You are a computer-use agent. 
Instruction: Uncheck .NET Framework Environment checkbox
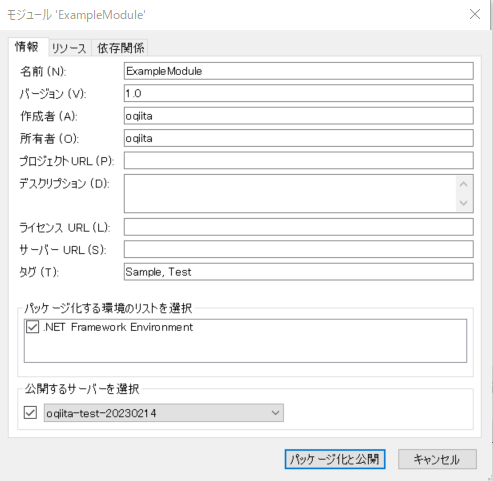point(32,327)
